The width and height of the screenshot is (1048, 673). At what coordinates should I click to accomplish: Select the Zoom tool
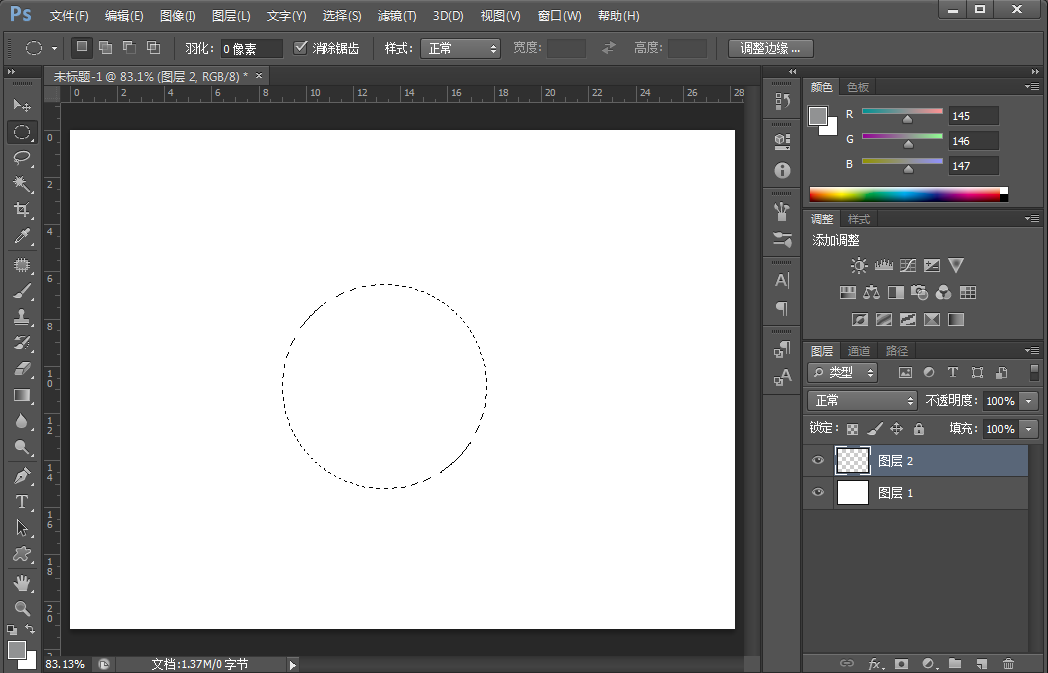(22, 608)
